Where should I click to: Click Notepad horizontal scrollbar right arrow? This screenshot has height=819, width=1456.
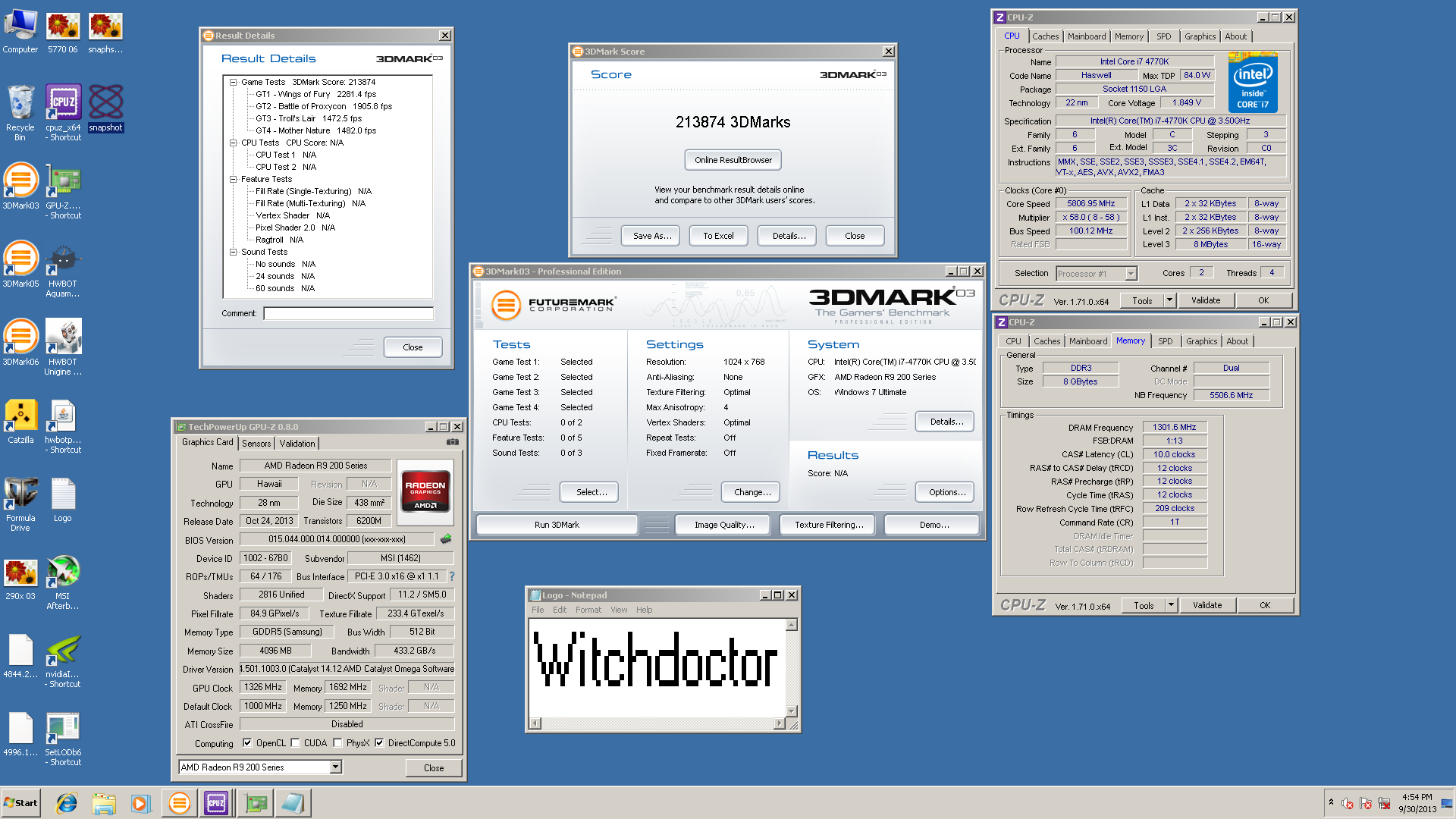[779, 723]
